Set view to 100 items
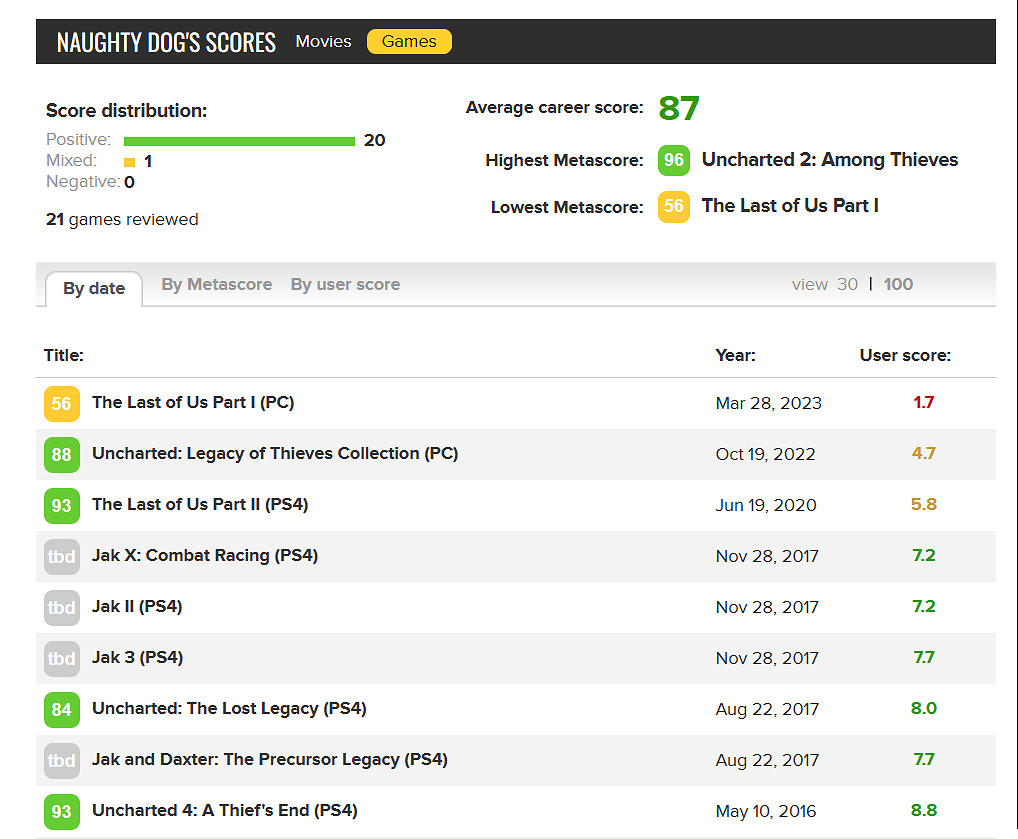Screen dimensions: 1018x839 (898, 284)
